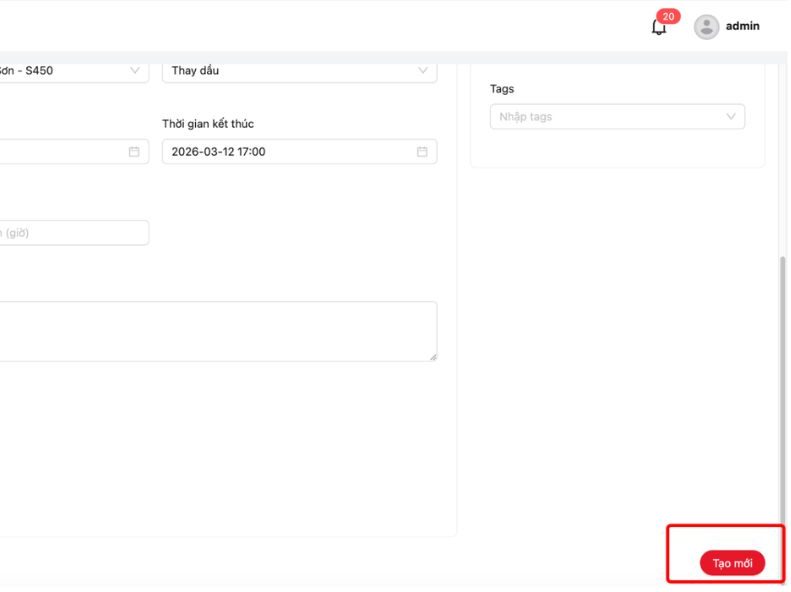Click calendar icon in Thời gian kết thúc field
The width and height of the screenshot is (791, 592).
(422, 152)
